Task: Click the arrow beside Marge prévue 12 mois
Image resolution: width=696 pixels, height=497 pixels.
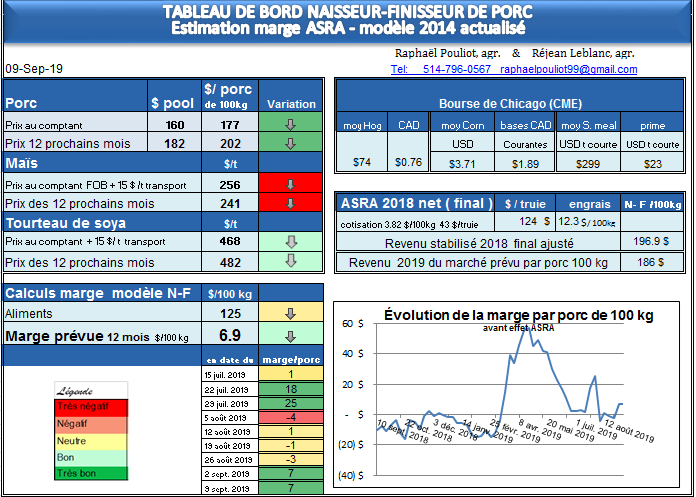Action: pos(291,337)
